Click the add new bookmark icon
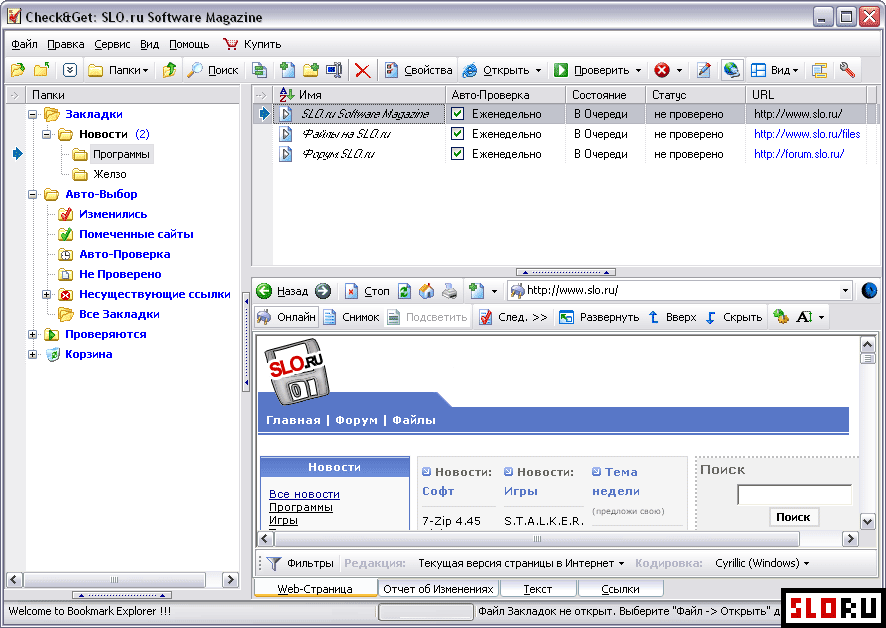The image size is (886, 628). pyautogui.click(x=287, y=70)
